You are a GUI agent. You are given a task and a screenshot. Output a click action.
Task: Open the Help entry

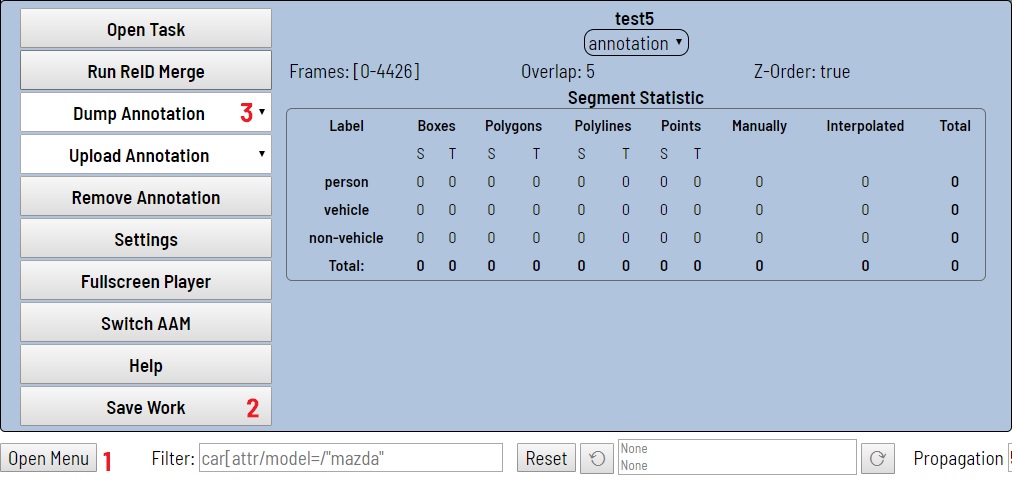click(146, 365)
